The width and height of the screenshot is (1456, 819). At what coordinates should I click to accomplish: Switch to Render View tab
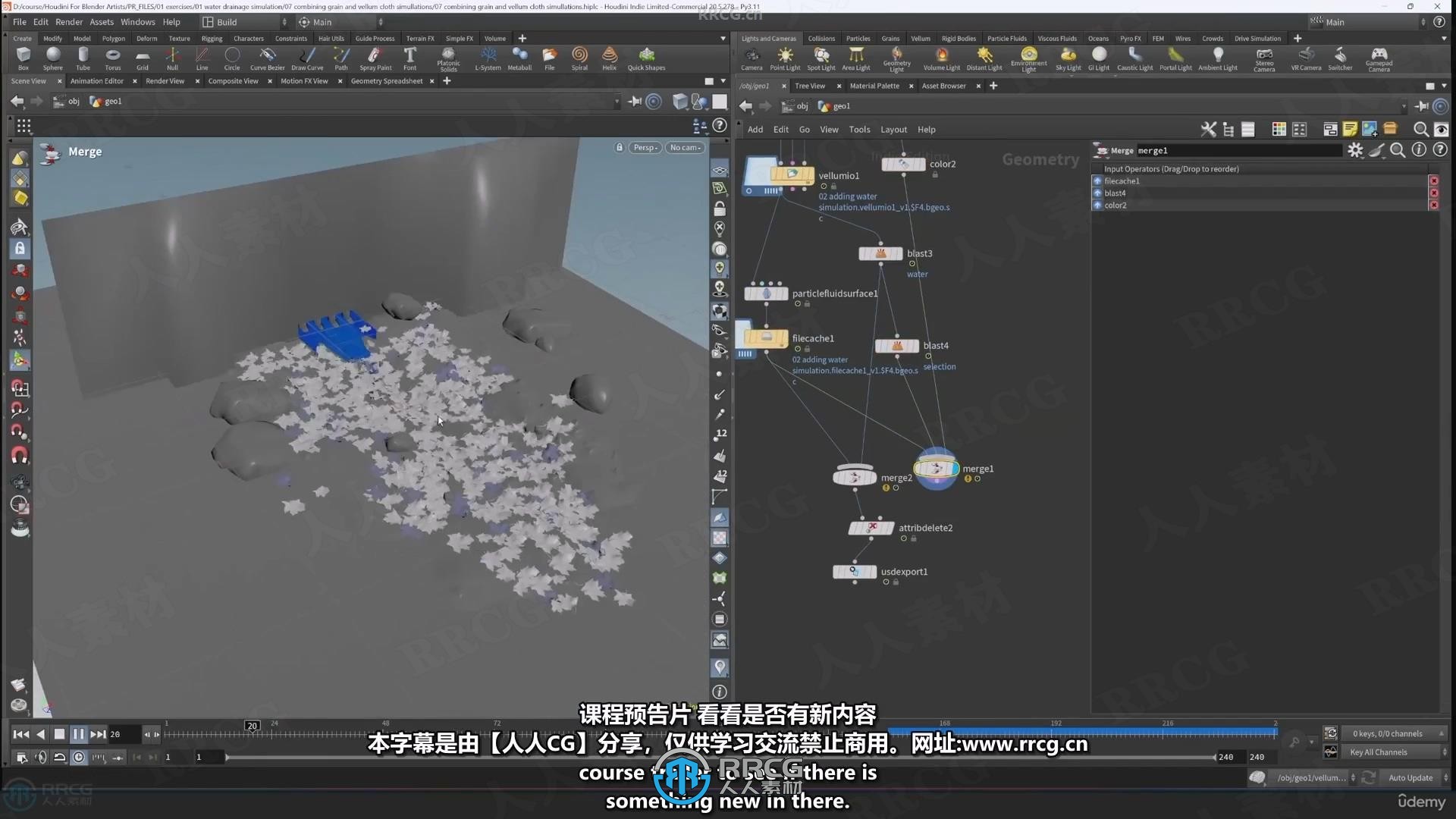click(x=165, y=81)
